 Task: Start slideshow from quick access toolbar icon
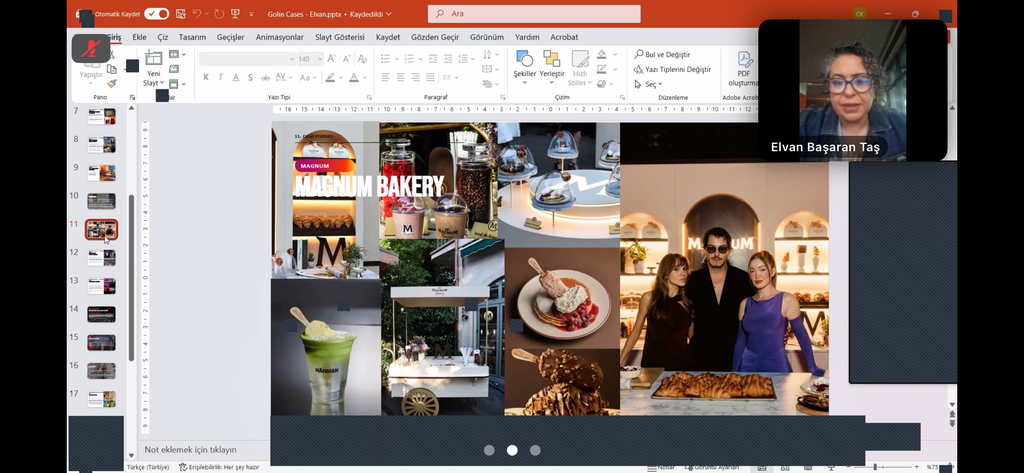click(x=236, y=14)
